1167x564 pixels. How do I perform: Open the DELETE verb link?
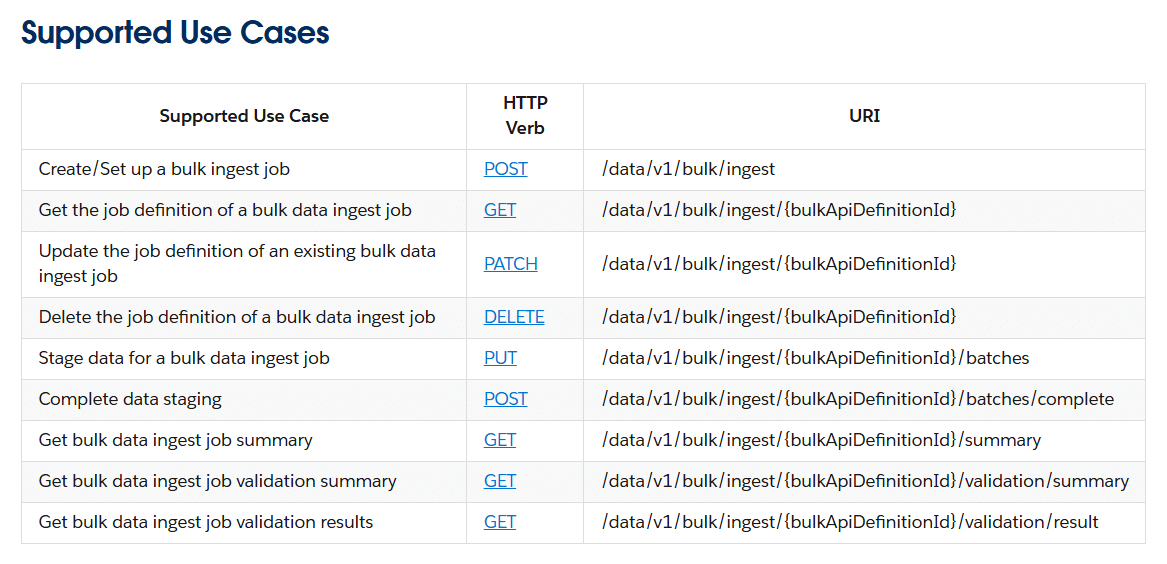coord(514,317)
